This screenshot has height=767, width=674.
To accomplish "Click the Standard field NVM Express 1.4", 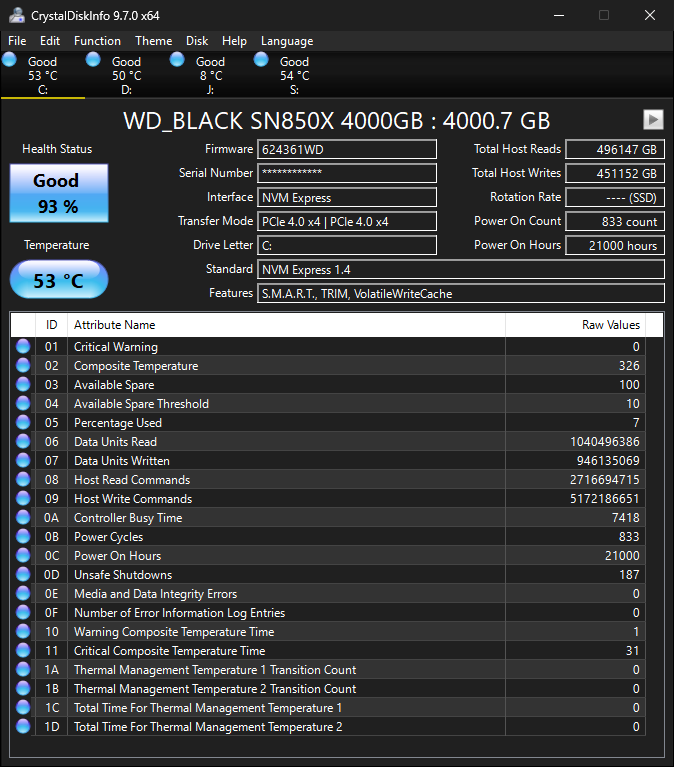I will [x=461, y=270].
